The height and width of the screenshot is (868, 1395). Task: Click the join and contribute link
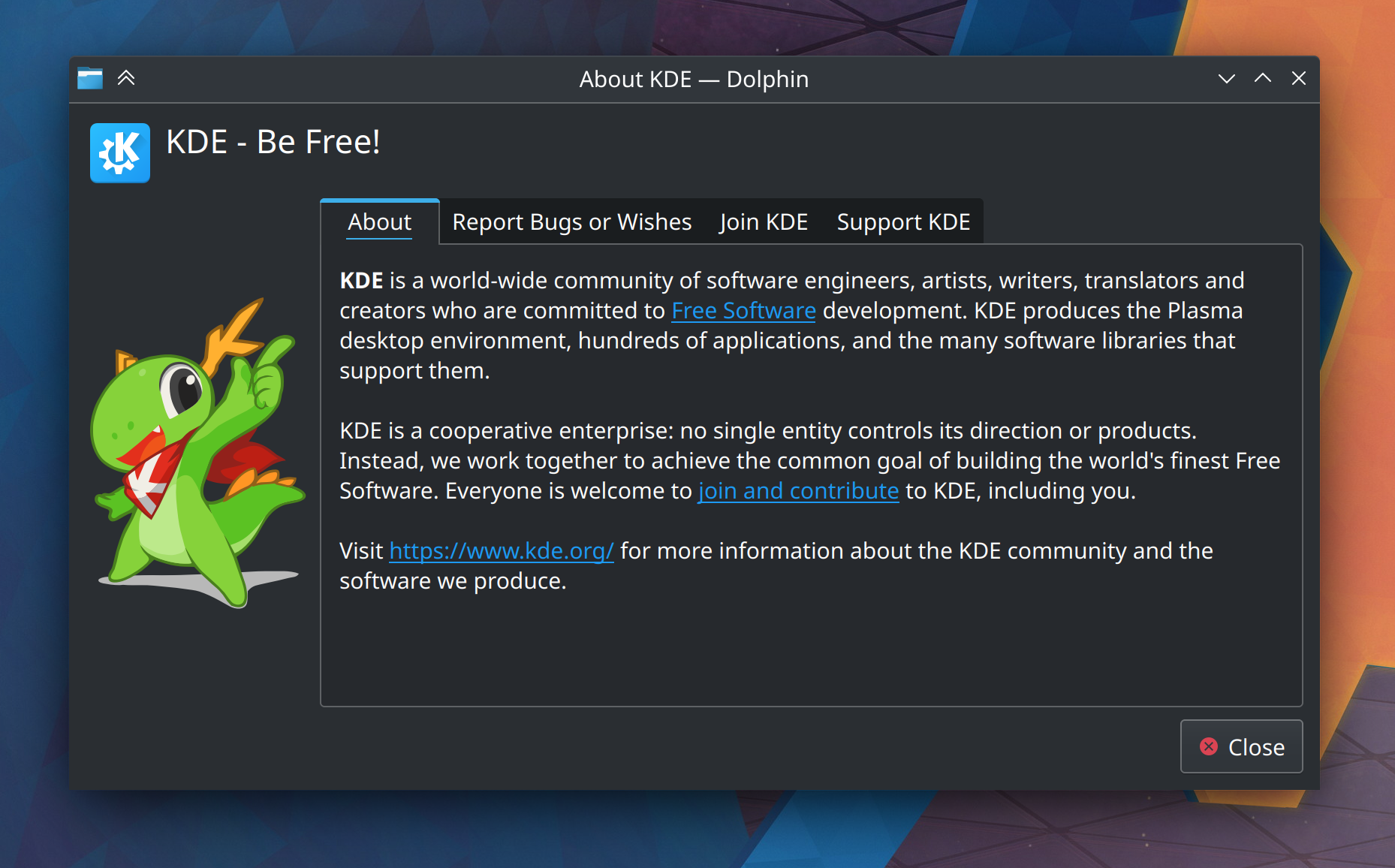pos(798,490)
